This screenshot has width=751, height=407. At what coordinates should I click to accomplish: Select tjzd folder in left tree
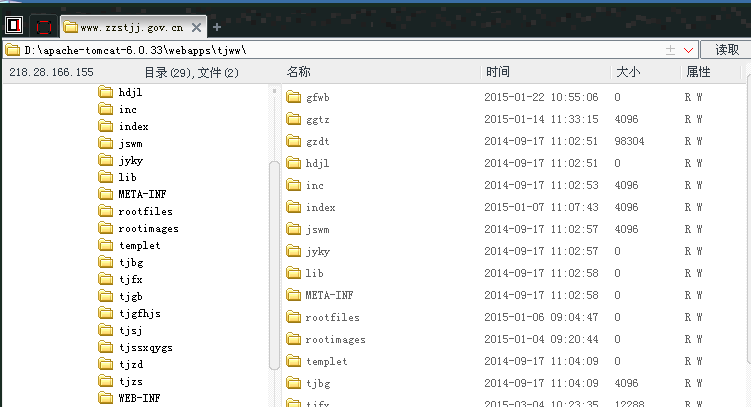(121, 364)
